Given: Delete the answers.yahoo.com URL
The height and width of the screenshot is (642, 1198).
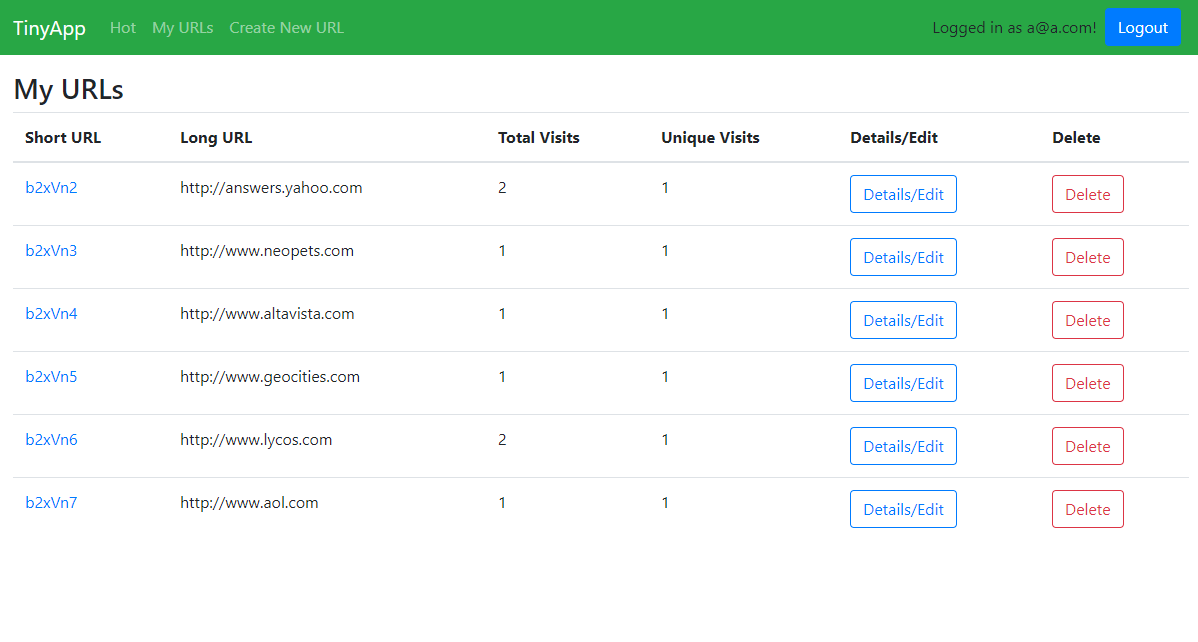Looking at the screenshot, I should [x=1087, y=195].
